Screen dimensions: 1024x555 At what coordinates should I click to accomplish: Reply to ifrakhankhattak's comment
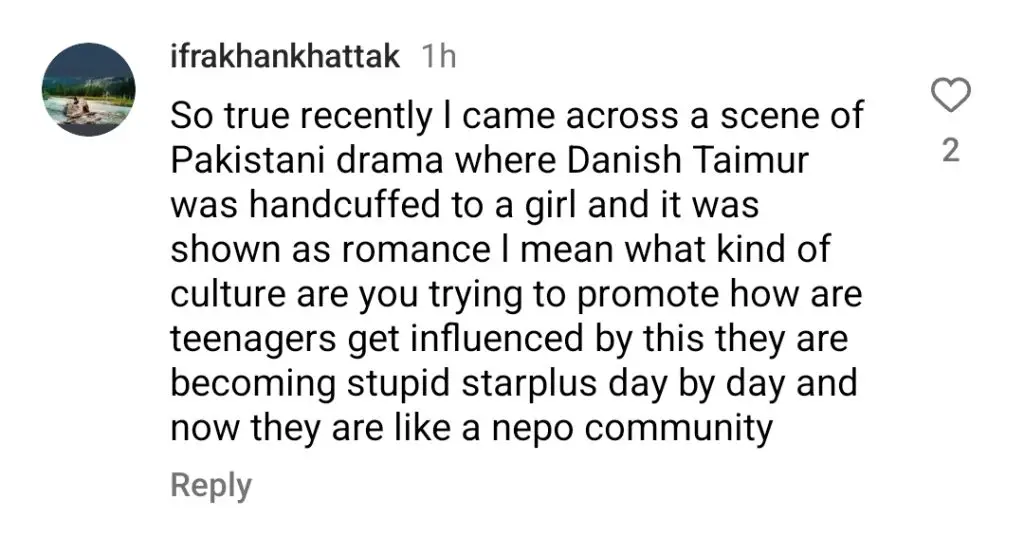[211, 486]
